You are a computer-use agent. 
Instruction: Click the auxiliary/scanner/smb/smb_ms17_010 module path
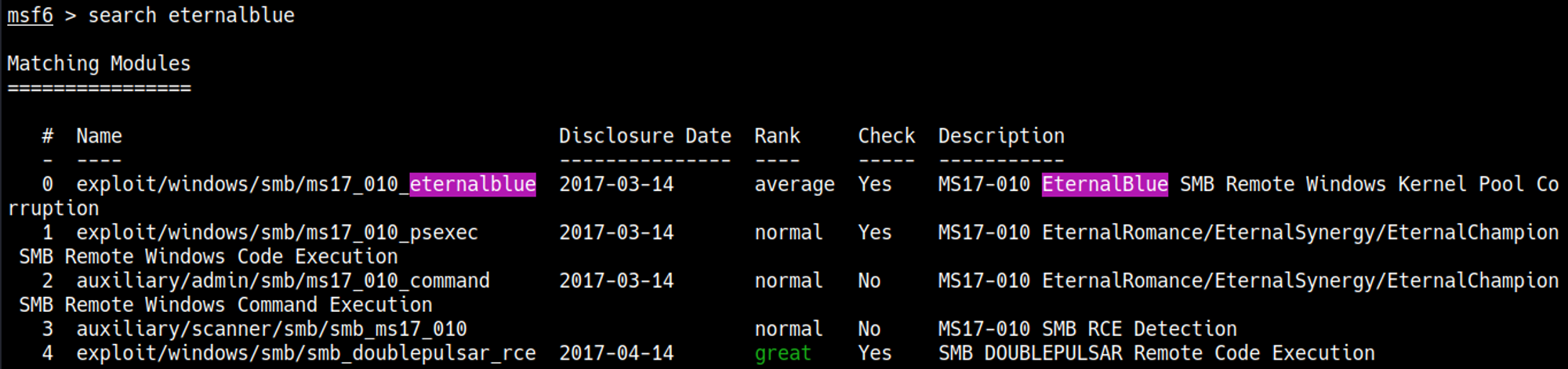[271, 329]
